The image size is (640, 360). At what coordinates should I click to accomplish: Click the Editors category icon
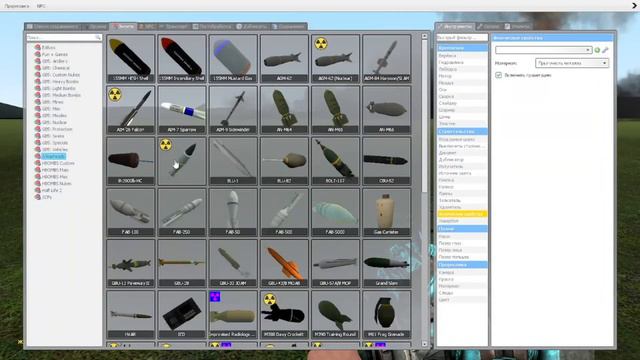coord(38,47)
